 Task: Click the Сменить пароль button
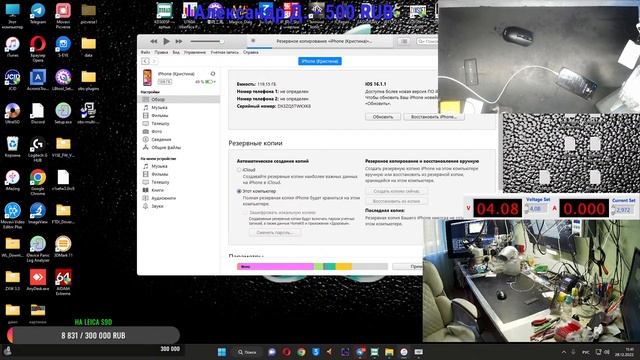(x=275, y=233)
